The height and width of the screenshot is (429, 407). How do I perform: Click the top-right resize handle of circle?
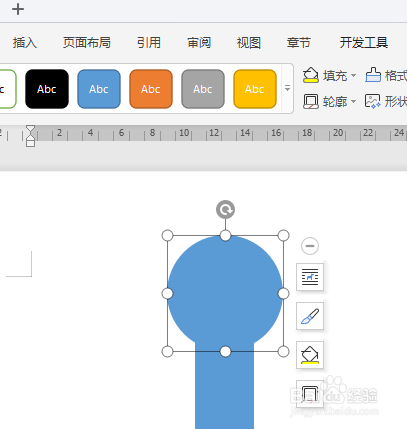pos(283,235)
